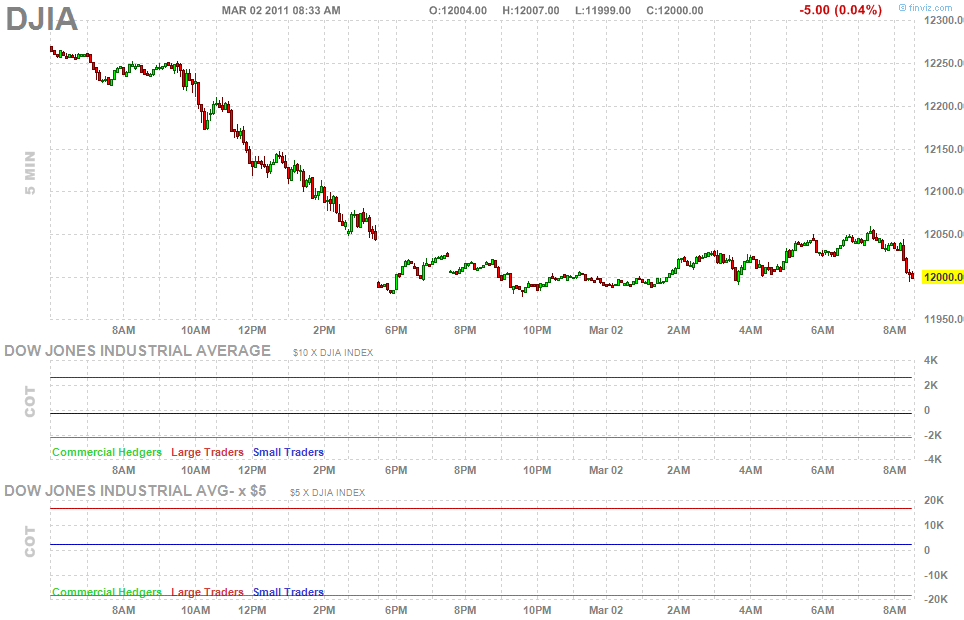Click the red Large Traders line in $10 chart
The image size is (964, 620).
(x=481, y=378)
